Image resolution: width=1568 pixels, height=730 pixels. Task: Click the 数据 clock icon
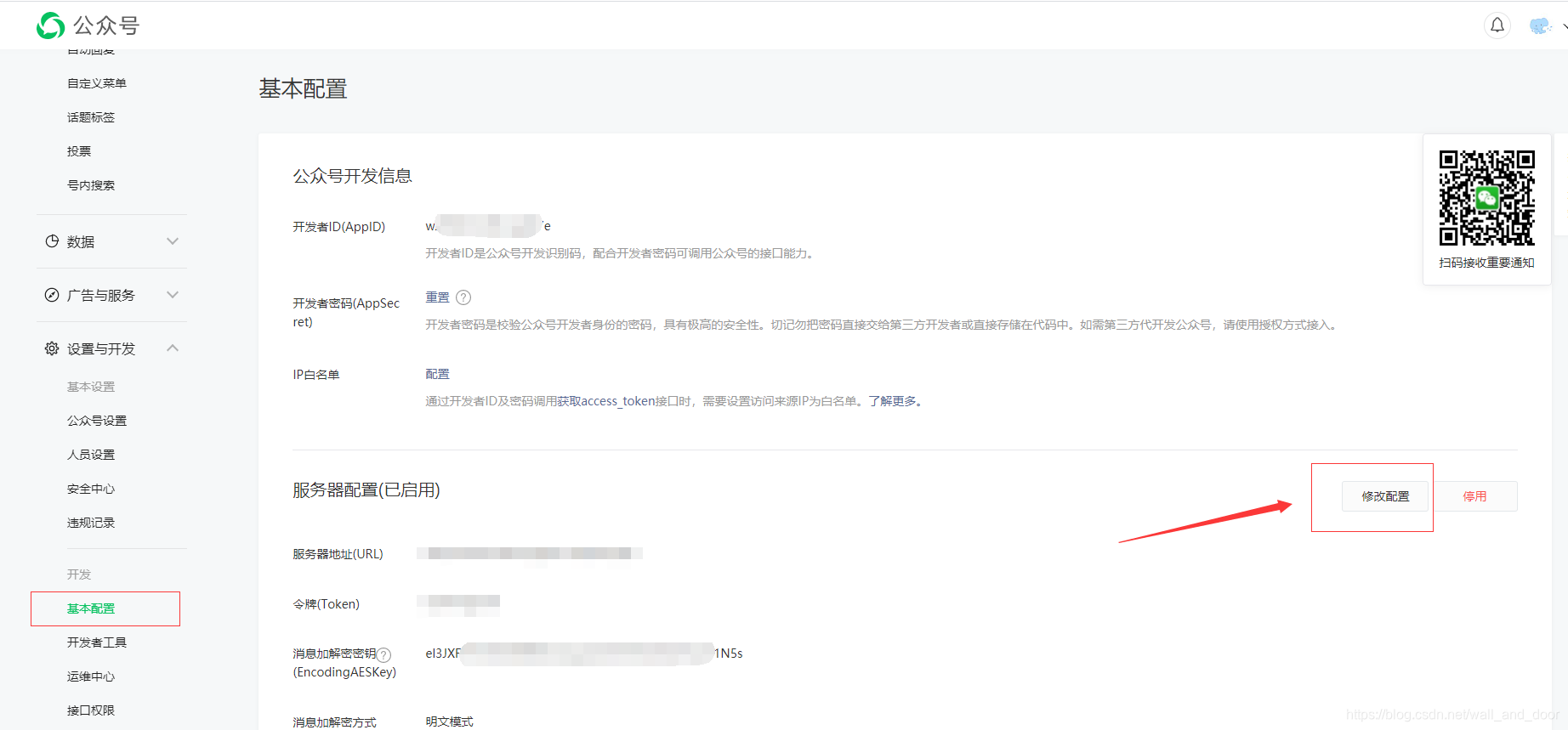(x=52, y=241)
